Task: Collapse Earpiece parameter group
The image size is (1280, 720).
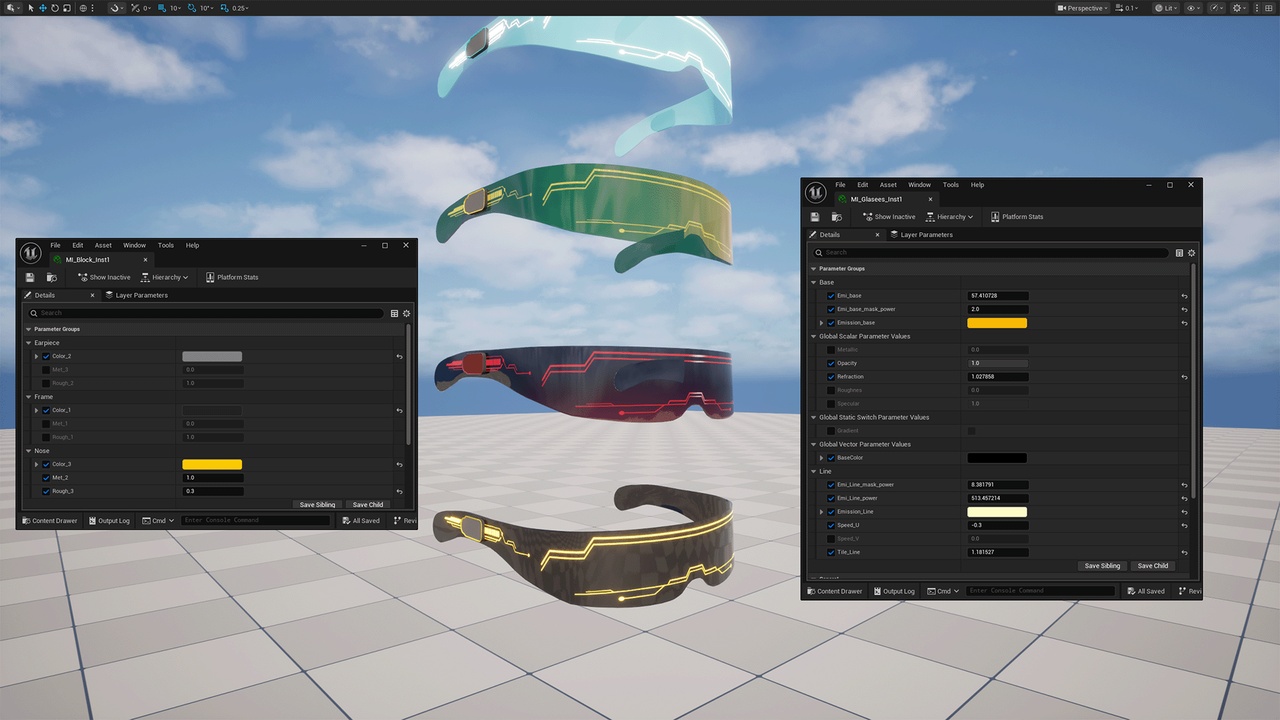Action: click(29, 343)
